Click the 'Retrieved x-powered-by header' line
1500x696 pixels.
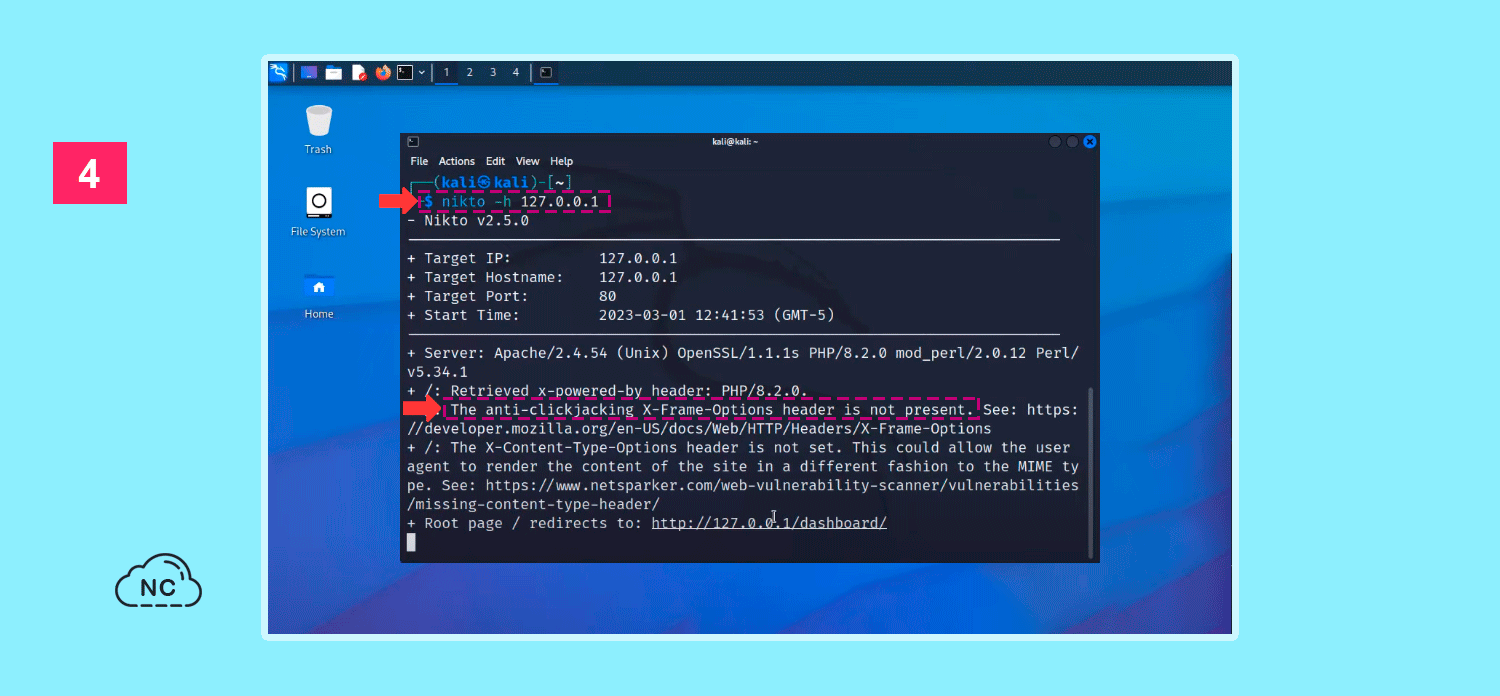(608, 391)
